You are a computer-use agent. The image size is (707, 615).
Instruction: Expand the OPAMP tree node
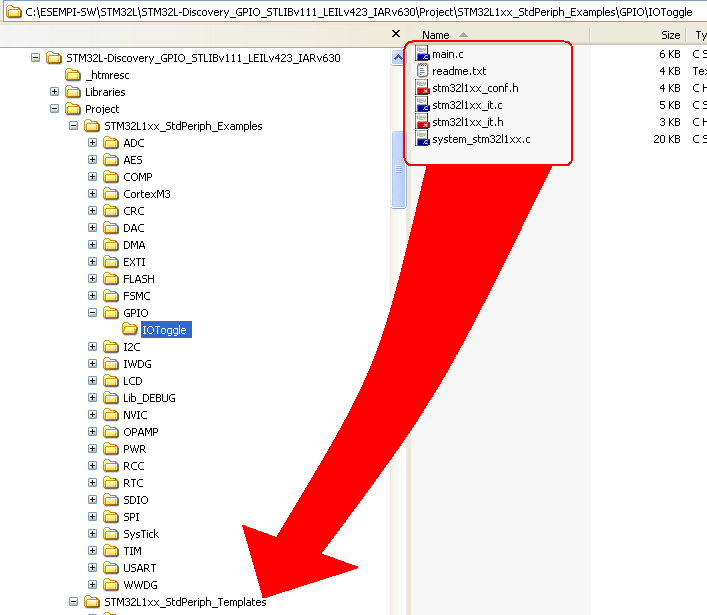(x=92, y=431)
